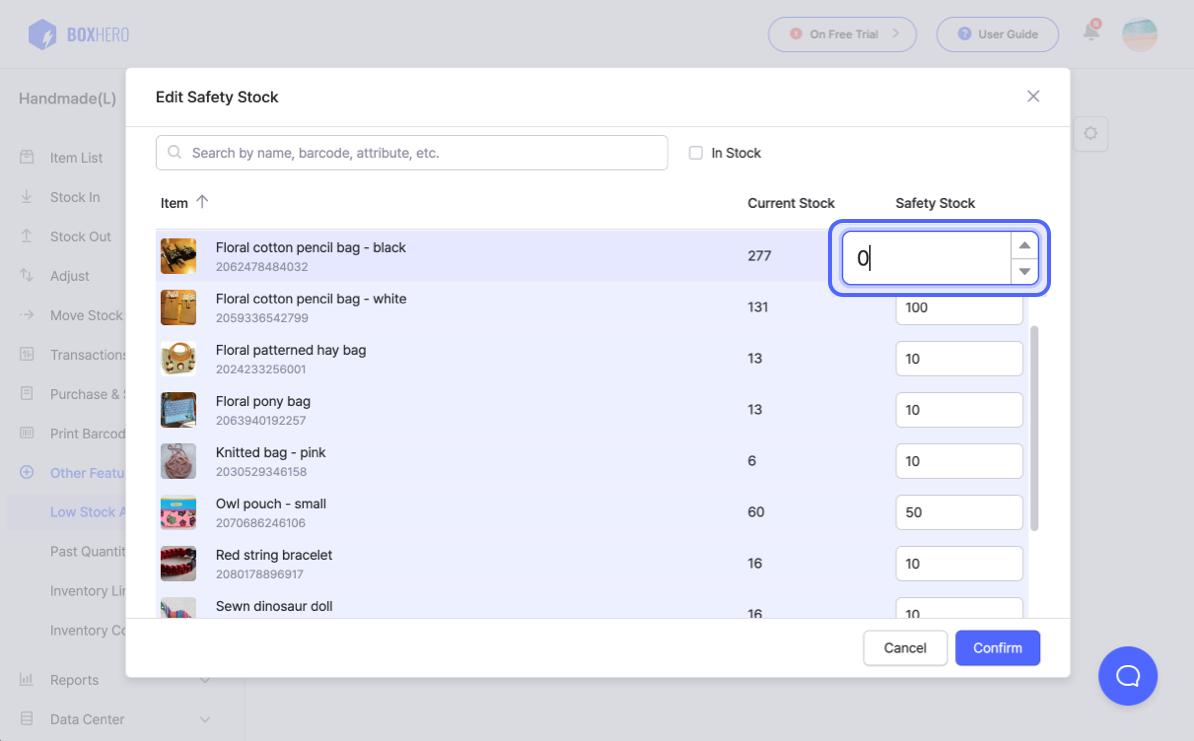
Task: Open the Item List icon
Action: point(26,157)
